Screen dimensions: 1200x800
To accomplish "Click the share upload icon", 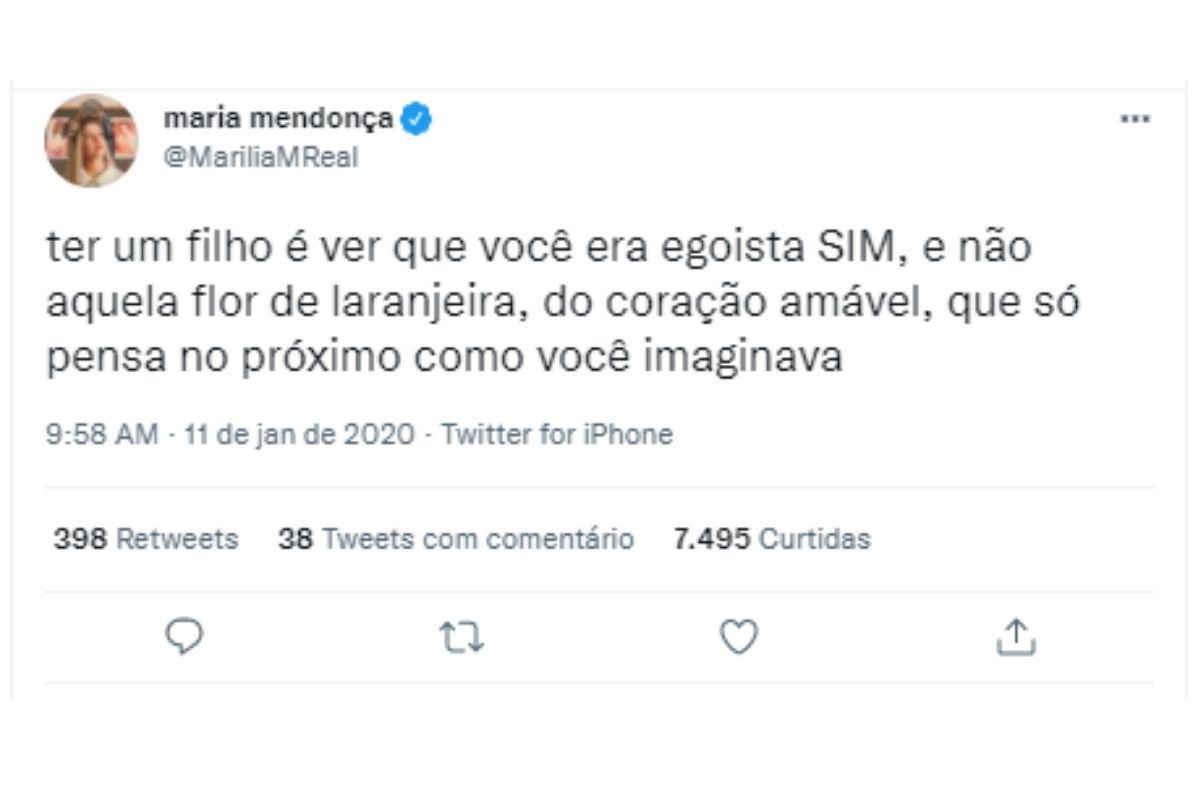I will click(1018, 636).
